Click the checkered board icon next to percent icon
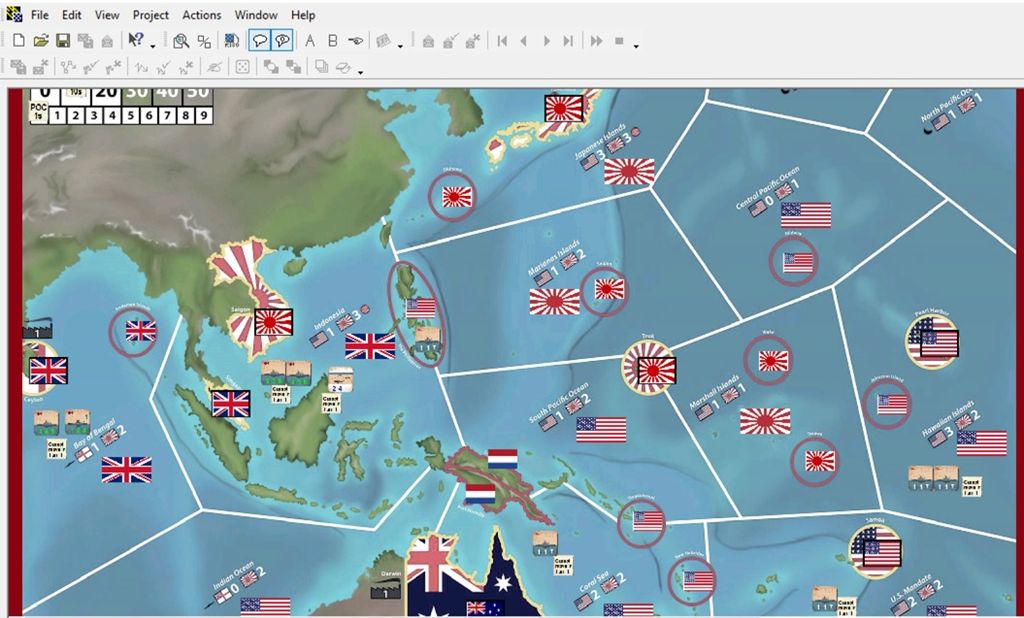This screenshot has width=1024, height=618. tap(231, 41)
